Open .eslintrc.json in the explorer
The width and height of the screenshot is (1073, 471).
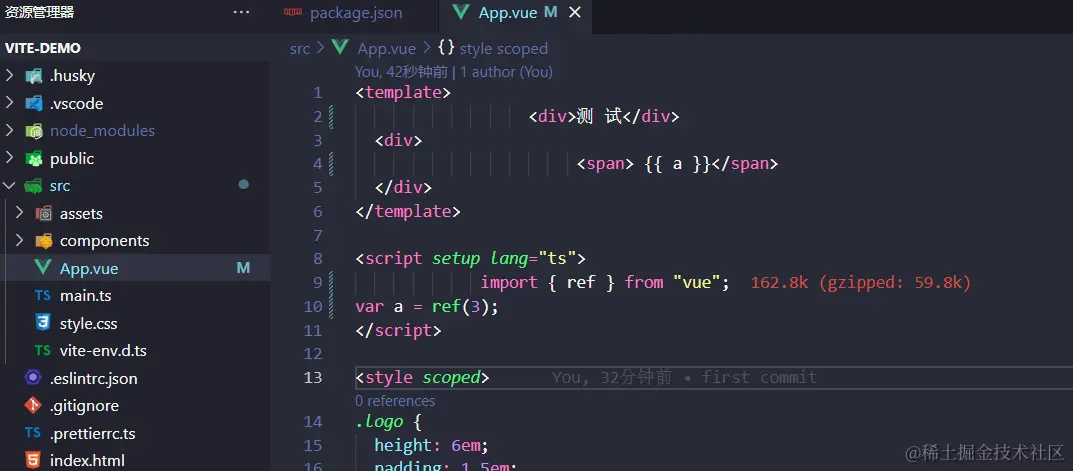click(x=94, y=379)
